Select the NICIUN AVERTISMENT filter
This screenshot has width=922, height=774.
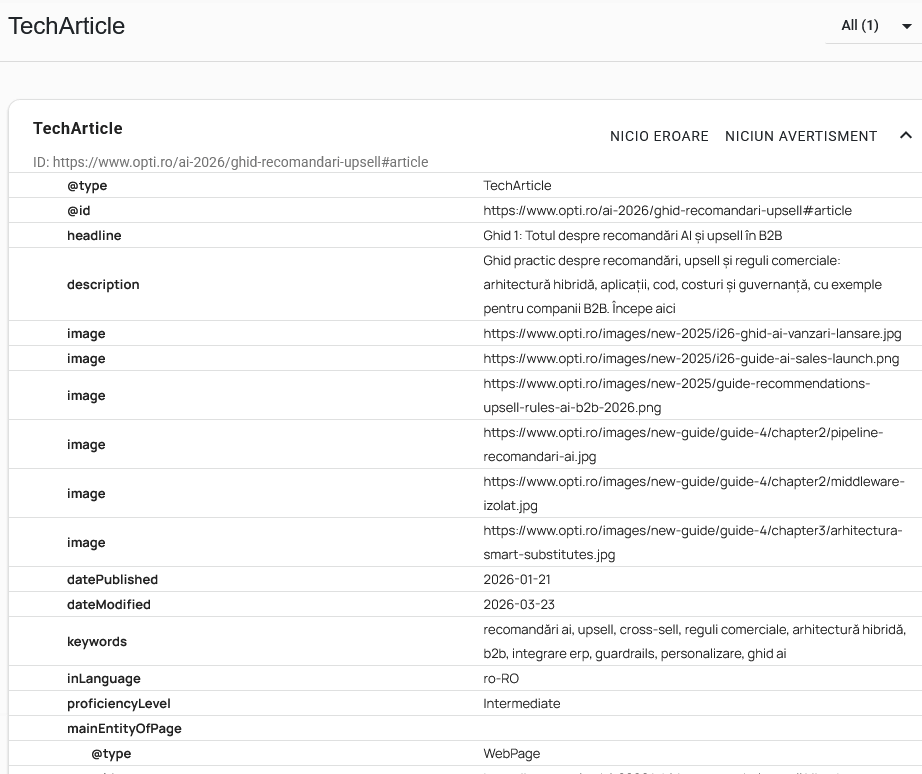tap(800, 136)
